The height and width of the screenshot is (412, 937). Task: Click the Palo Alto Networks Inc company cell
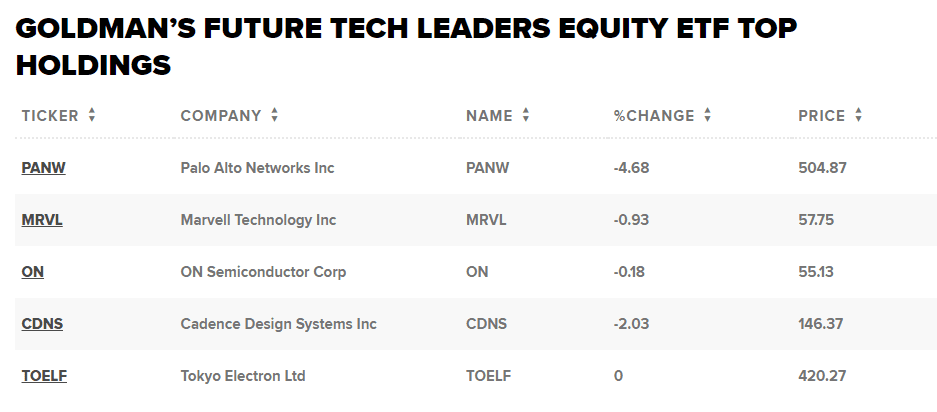point(257,168)
